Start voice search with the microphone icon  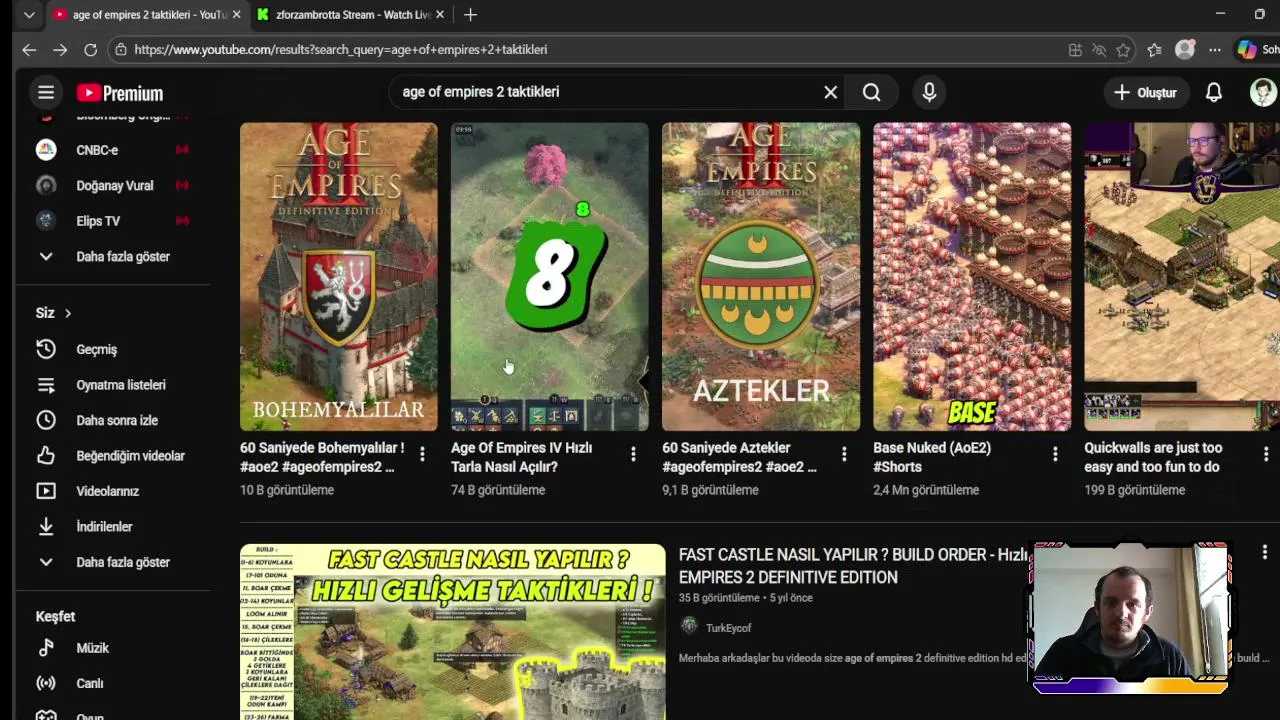(x=929, y=92)
